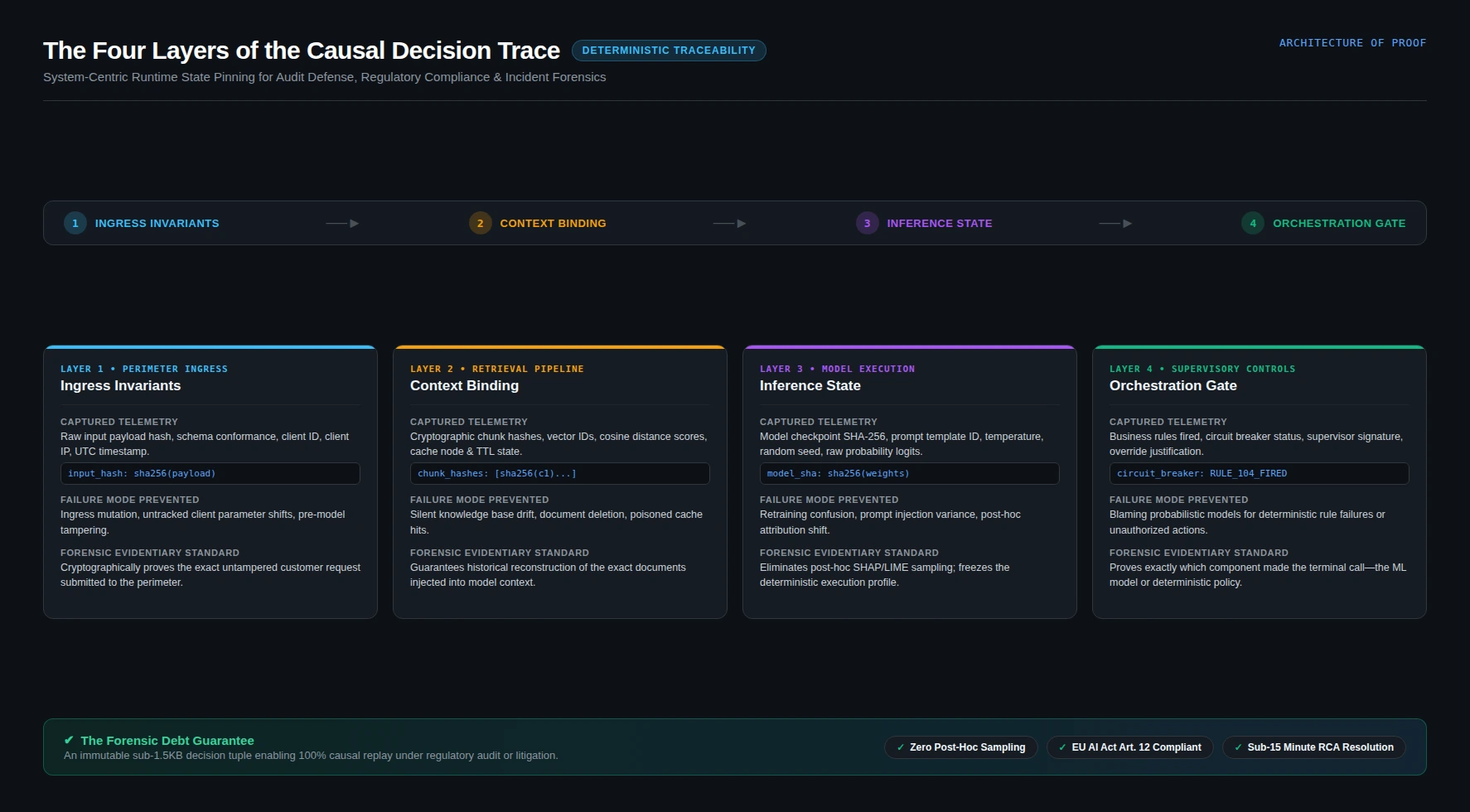Click the number 3 circle for Inference State

[x=868, y=223]
